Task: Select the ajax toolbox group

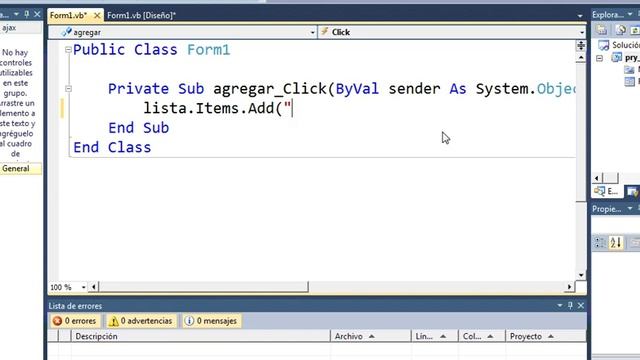Action: click(20, 28)
